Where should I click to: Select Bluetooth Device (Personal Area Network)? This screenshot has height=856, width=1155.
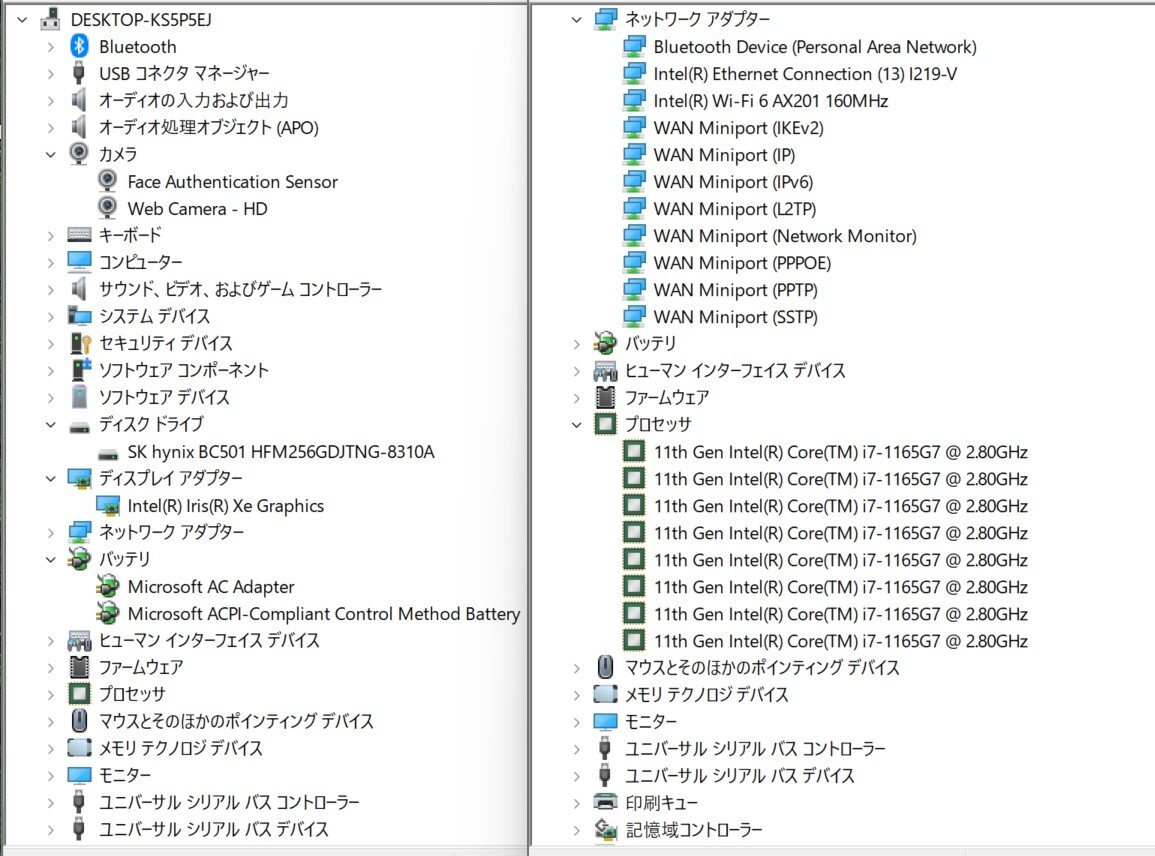click(815, 46)
